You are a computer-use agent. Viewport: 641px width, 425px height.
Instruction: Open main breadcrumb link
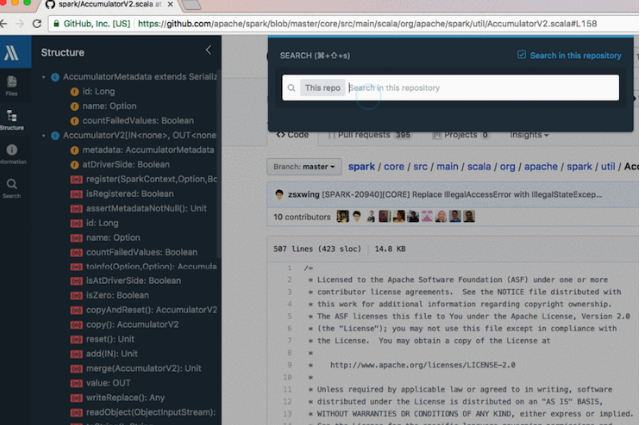[447, 167]
